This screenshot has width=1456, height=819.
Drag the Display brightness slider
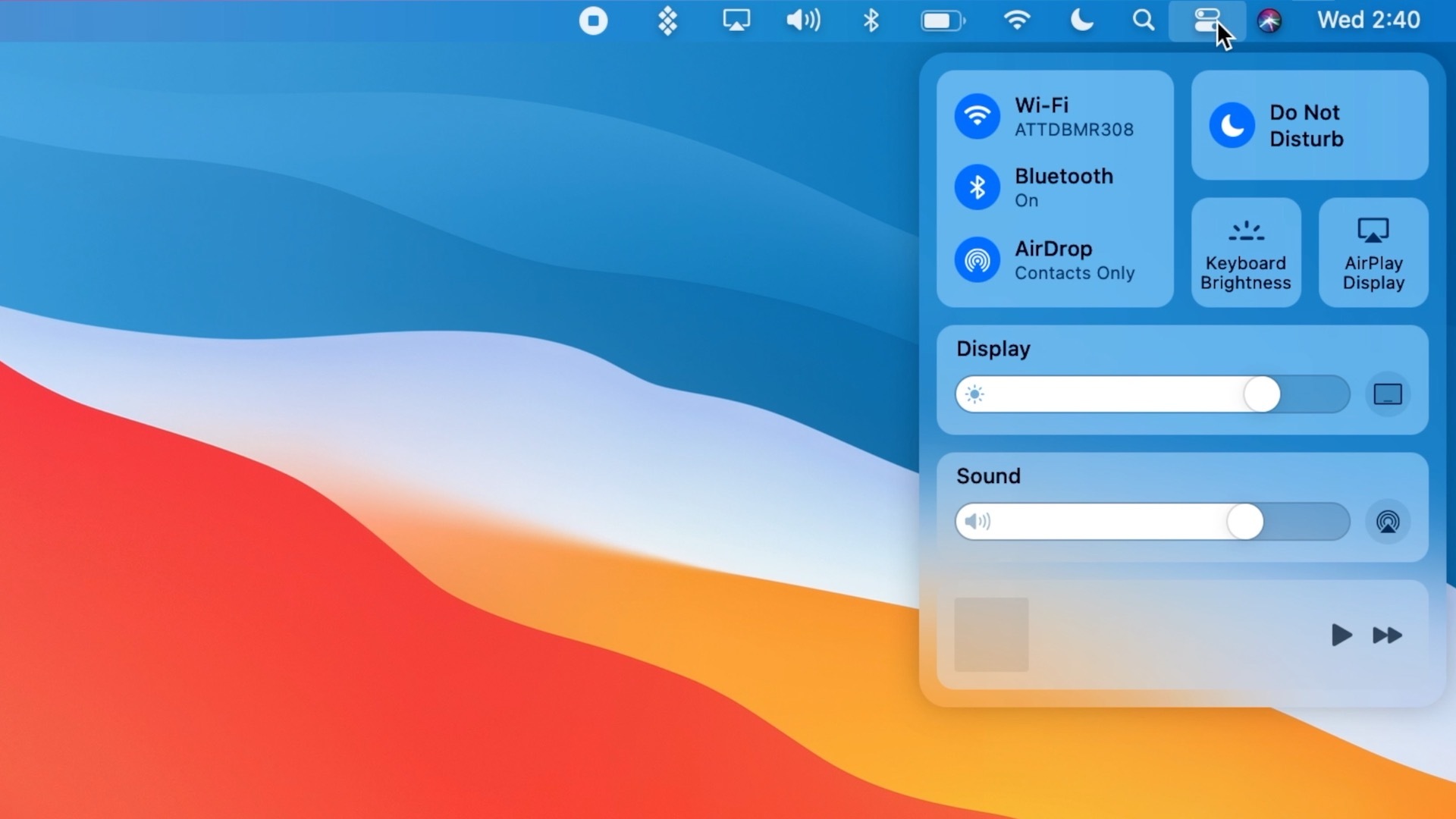point(1261,393)
